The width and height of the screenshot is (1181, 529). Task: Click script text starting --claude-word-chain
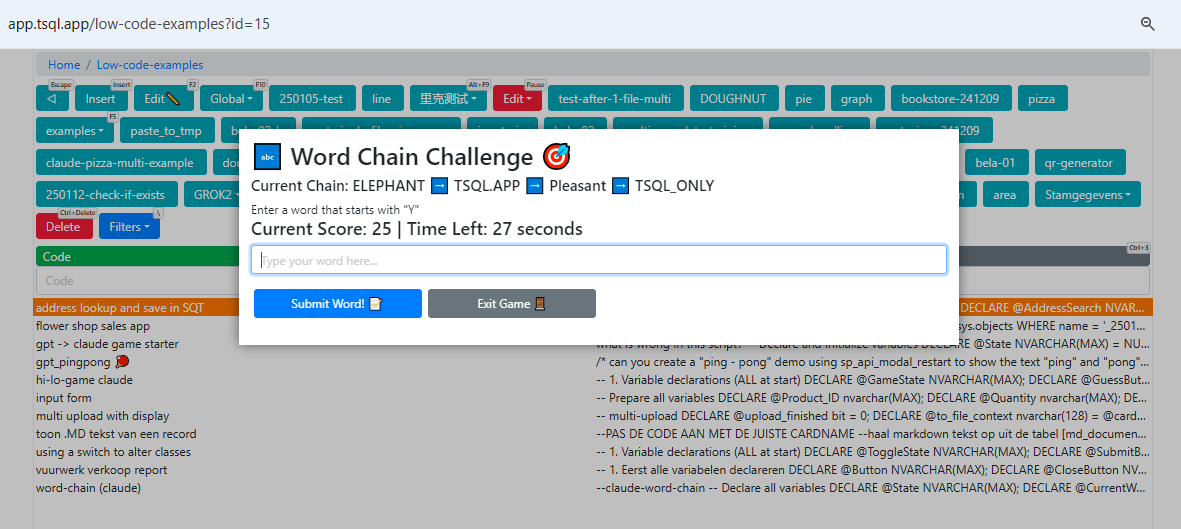pyautogui.click(x=871, y=488)
